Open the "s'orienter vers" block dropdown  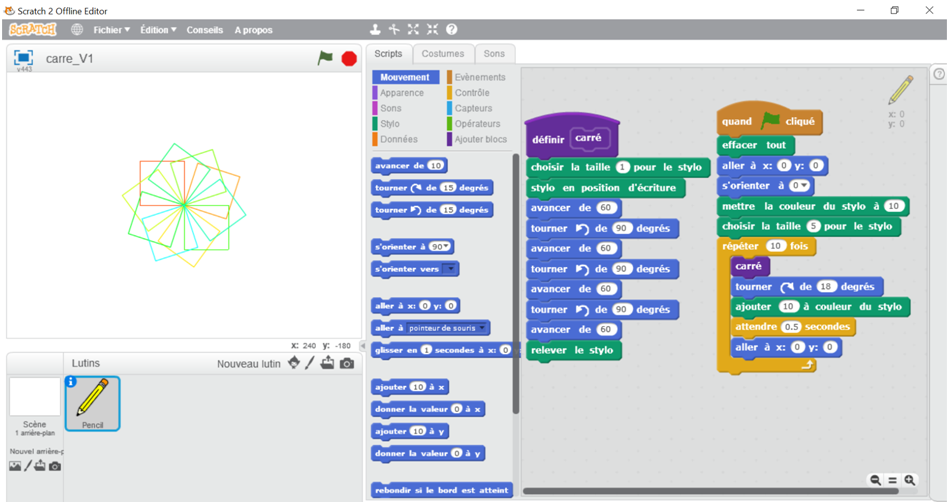450,269
